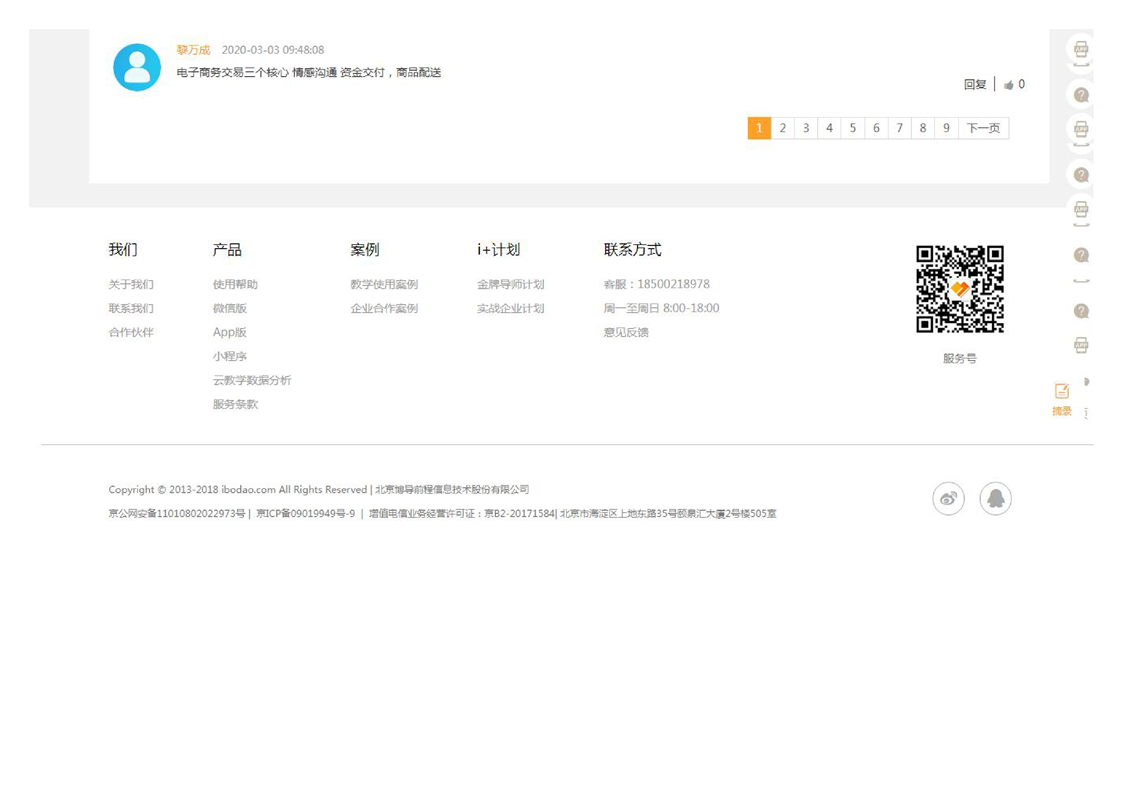The width and height of the screenshot is (1122, 793).
Task: Click 下一页 next page button
Action: click(983, 128)
